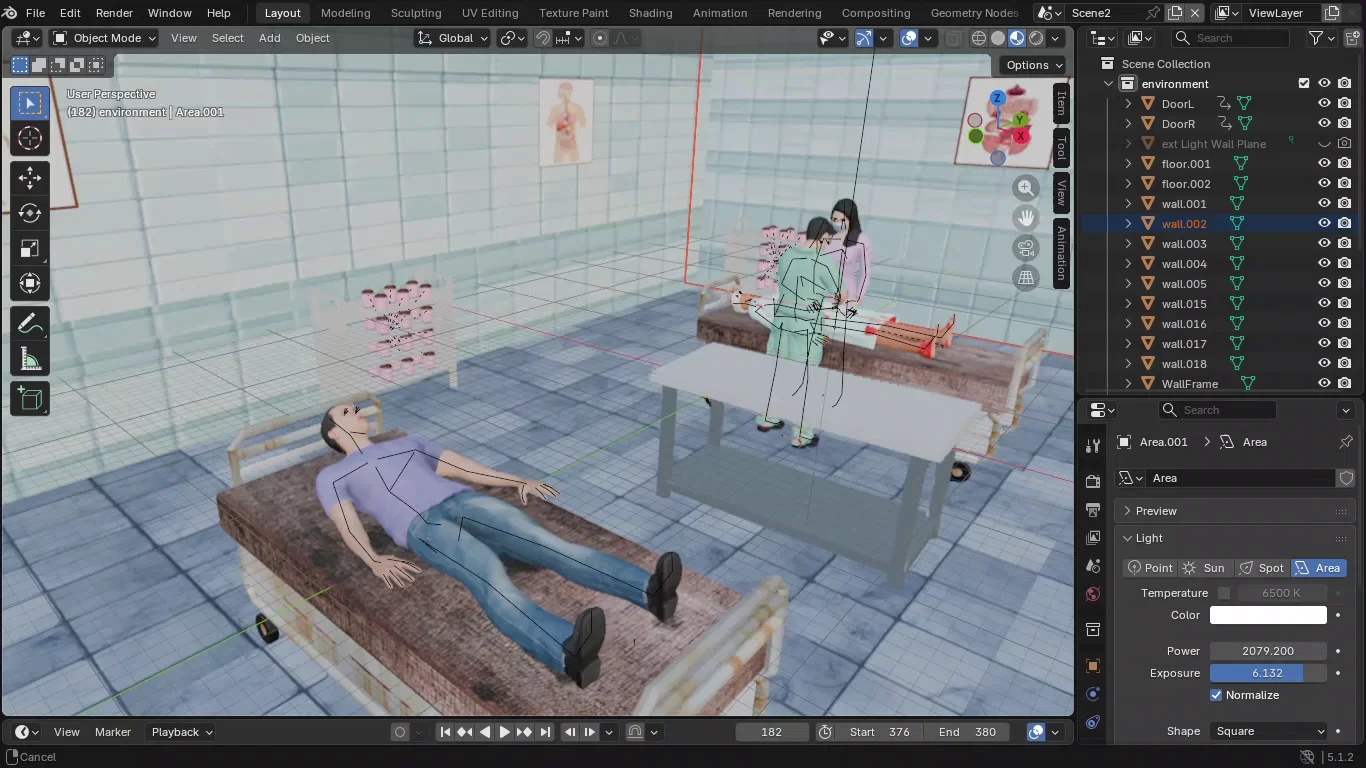The width and height of the screenshot is (1366, 768).
Task: Activate the Select Box tool
Action: (x=30, y=103)
